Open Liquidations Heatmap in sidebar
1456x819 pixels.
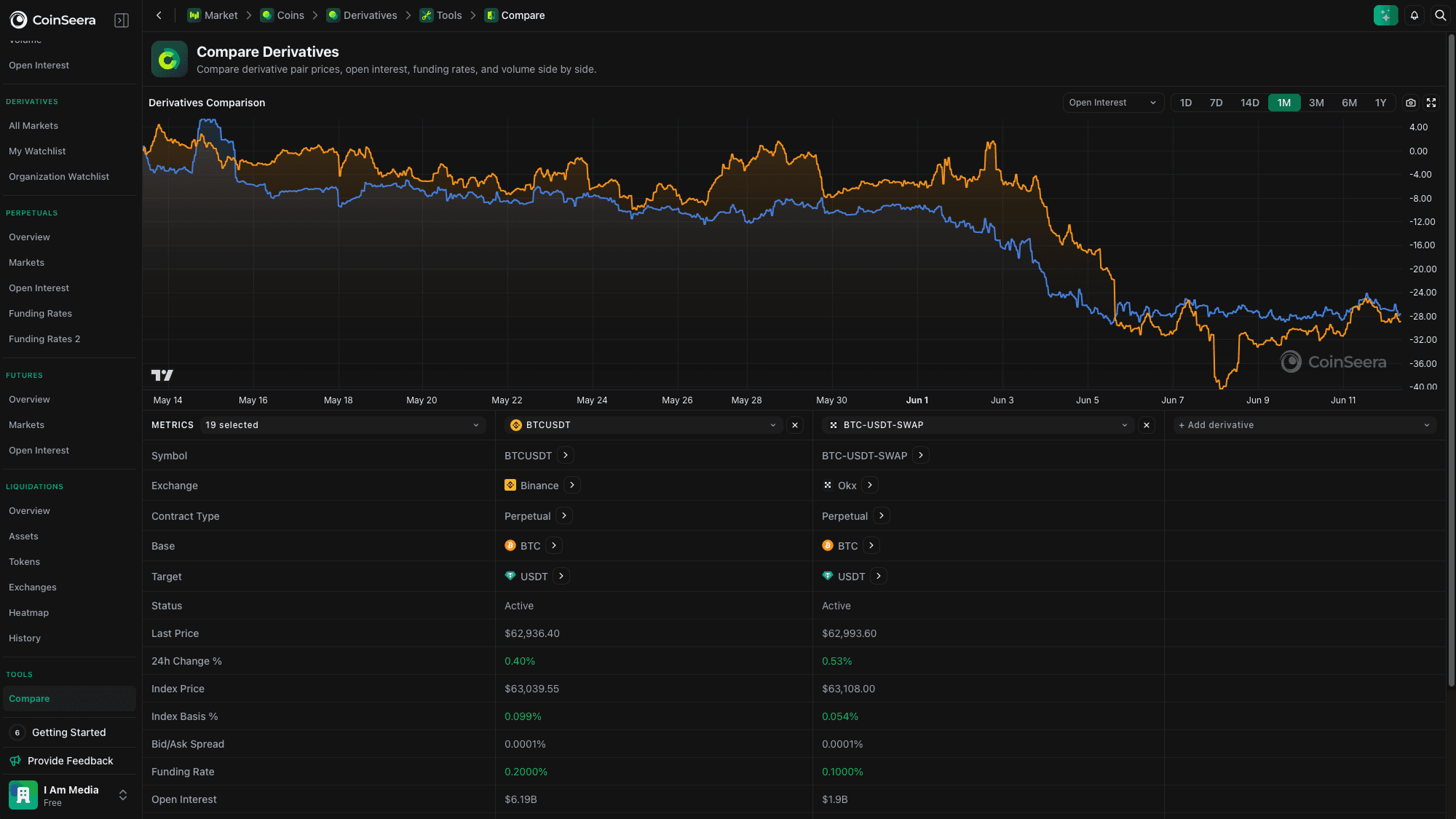(69, 613)
